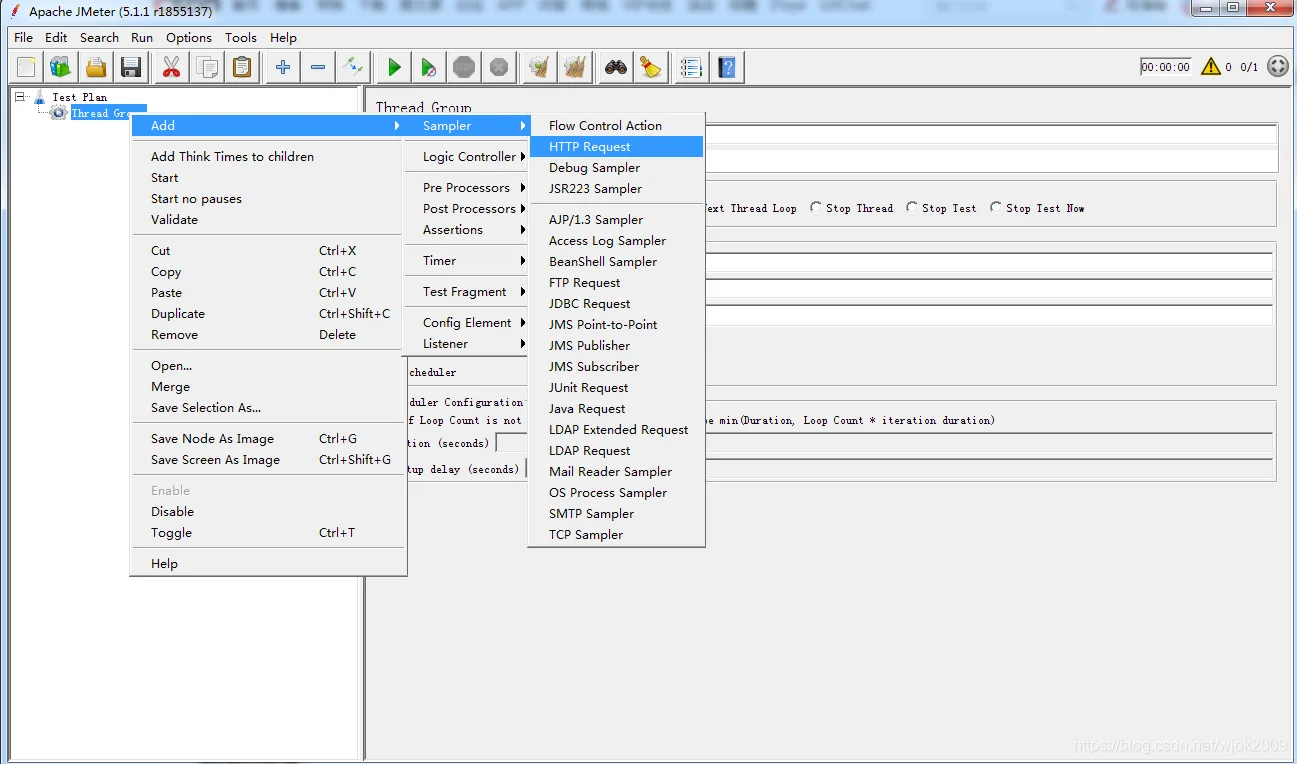This screenshot has width=1297, height=764.
Task: Click Save Selection As... entry
Action: pos(269,407)
